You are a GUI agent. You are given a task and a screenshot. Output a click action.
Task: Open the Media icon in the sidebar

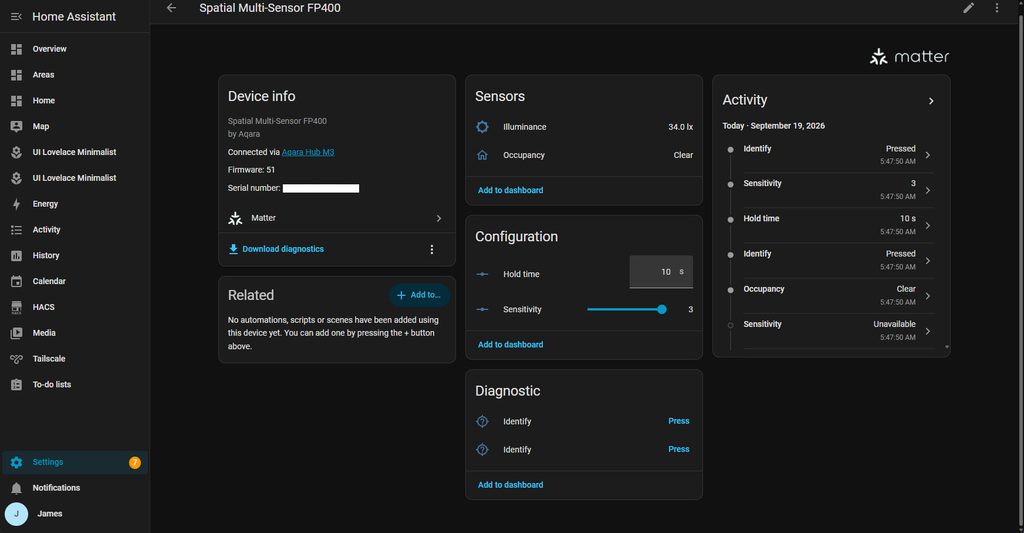click(16, 332)
